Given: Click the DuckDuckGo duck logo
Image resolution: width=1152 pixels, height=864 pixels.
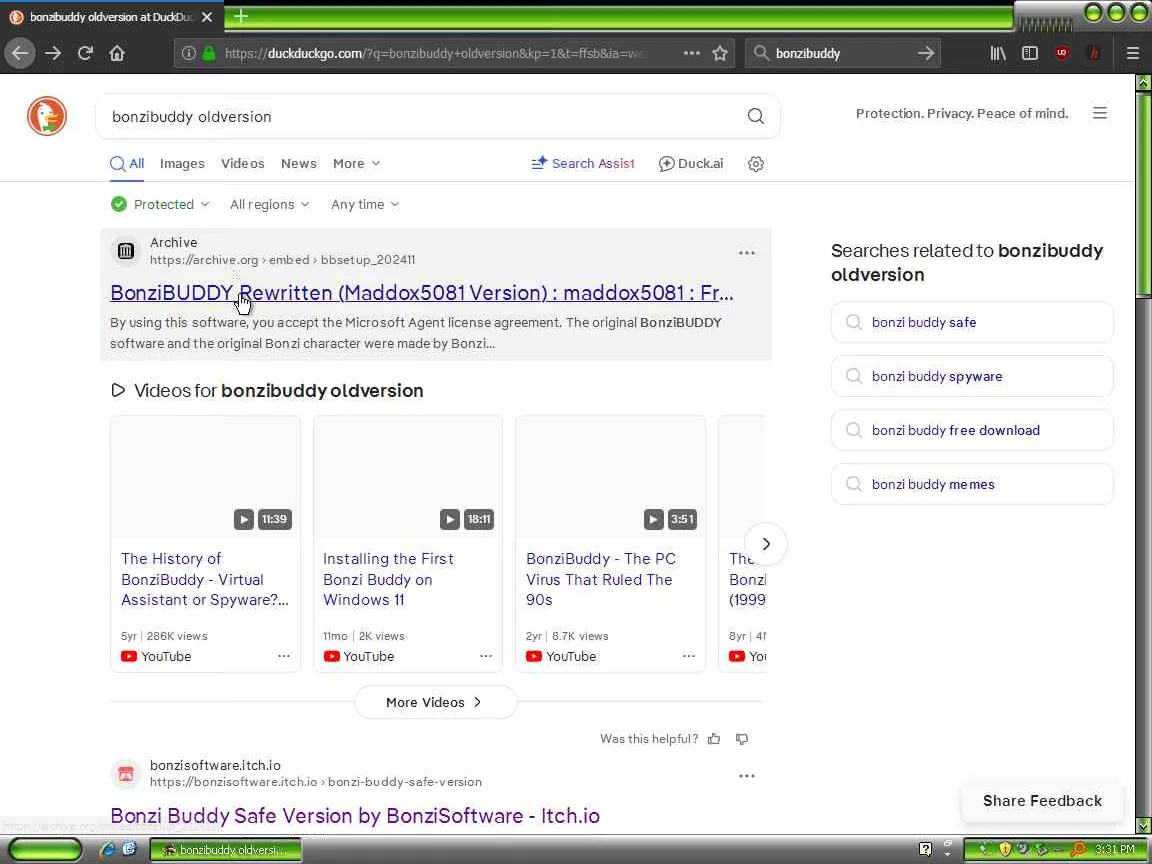Looking at the screenshot, I should pyautogui.click(x=47, y=116).
